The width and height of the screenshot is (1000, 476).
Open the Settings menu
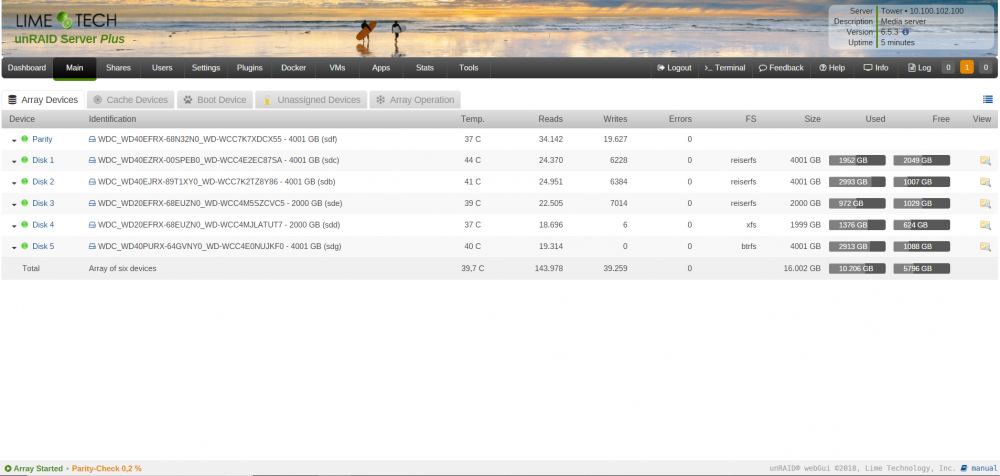(206, 68)
